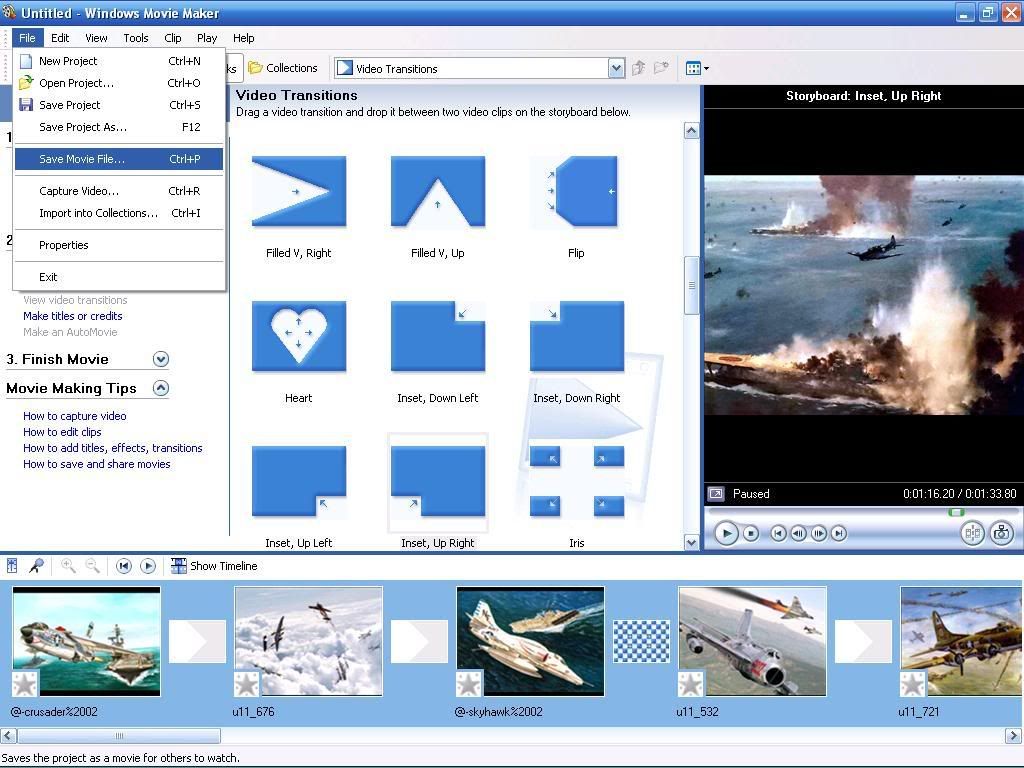Expand the Finish Movie section

(161, 359)
